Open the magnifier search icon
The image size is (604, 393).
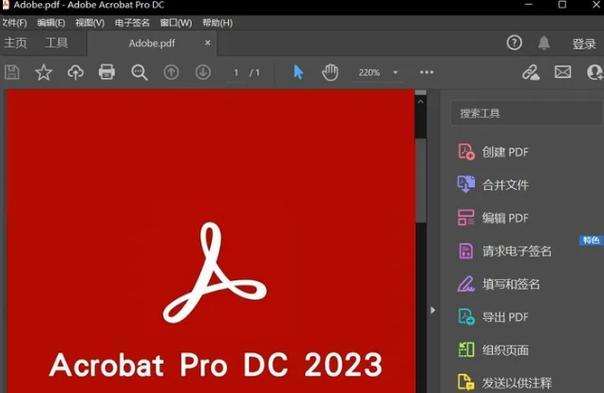pyautogui.click(x=139, y=72)
